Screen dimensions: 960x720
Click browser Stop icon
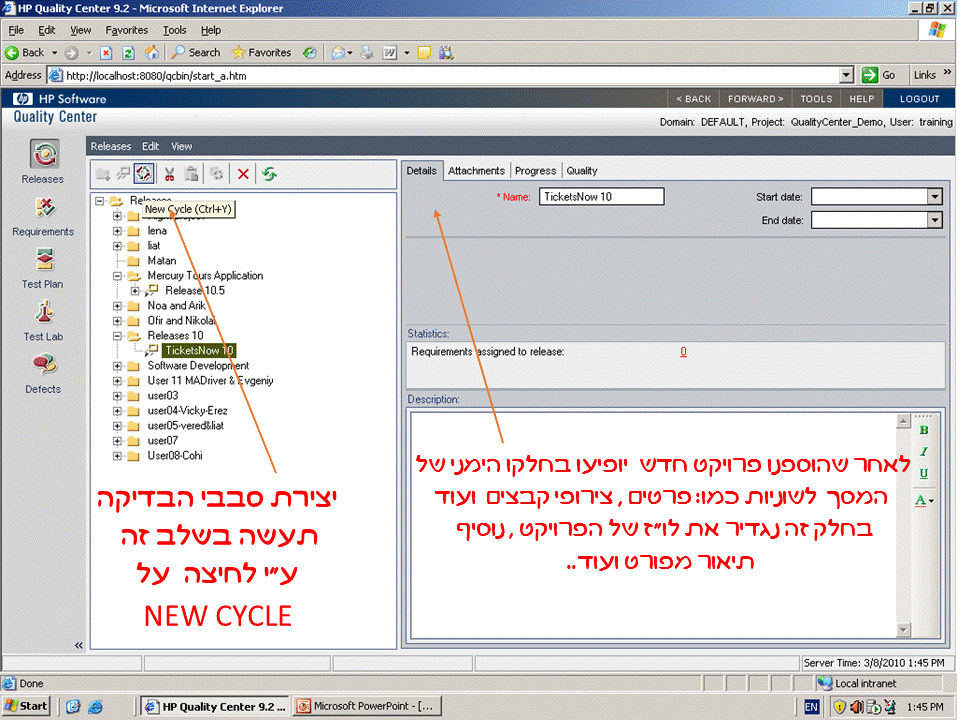tap(106, 53)
